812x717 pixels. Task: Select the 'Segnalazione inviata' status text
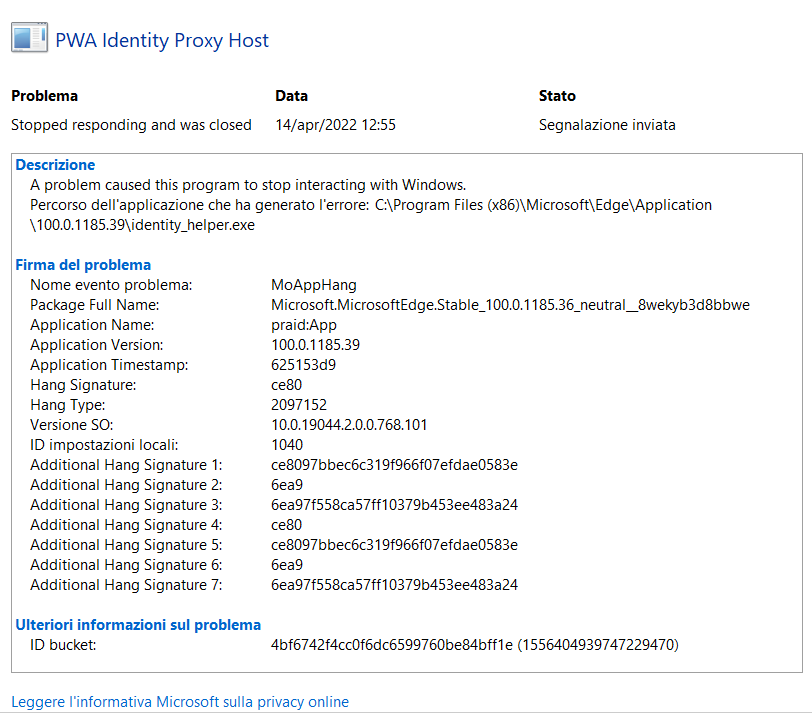coord(607,125)
